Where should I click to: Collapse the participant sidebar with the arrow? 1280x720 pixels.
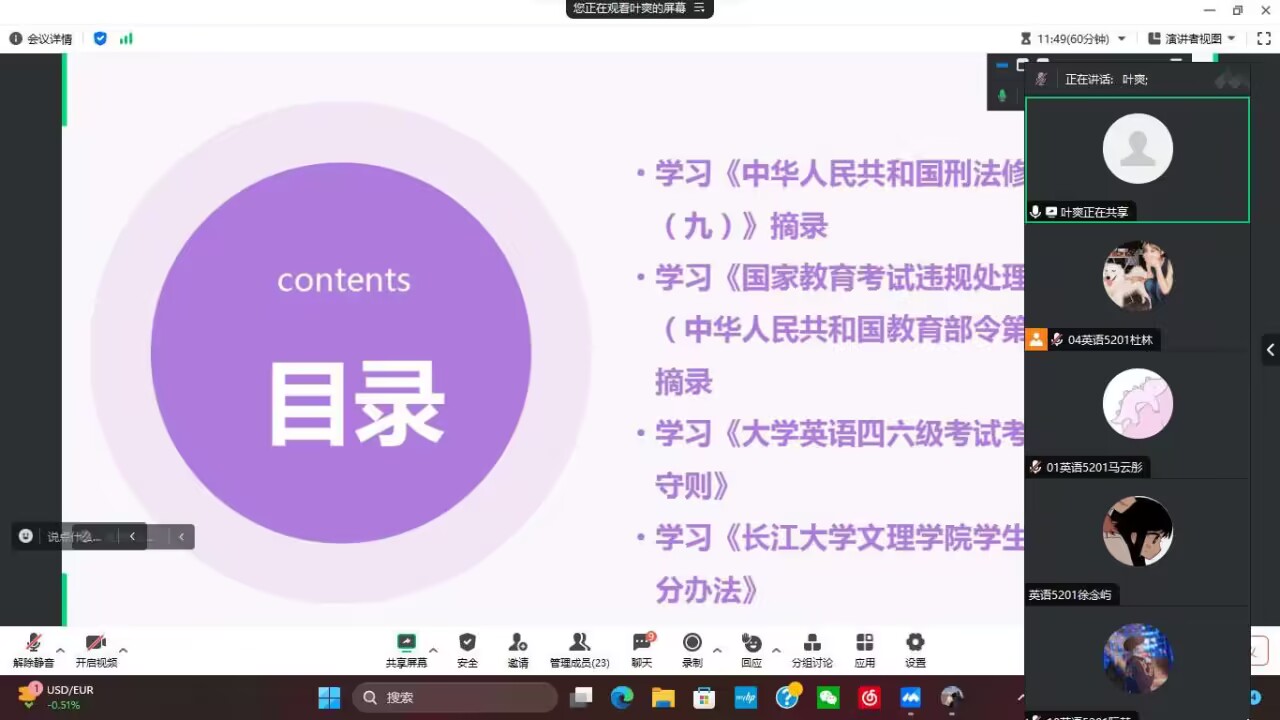pyautogui.click(x=1270, y=350)
